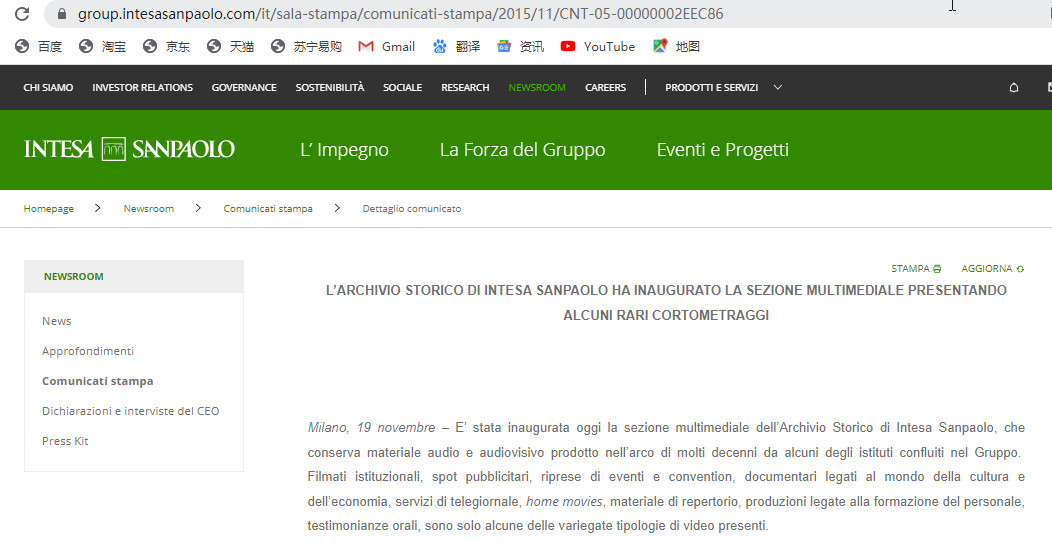Open the SOCIALE menu
This screenshot has height=553, width=1052.
[403, 87]
